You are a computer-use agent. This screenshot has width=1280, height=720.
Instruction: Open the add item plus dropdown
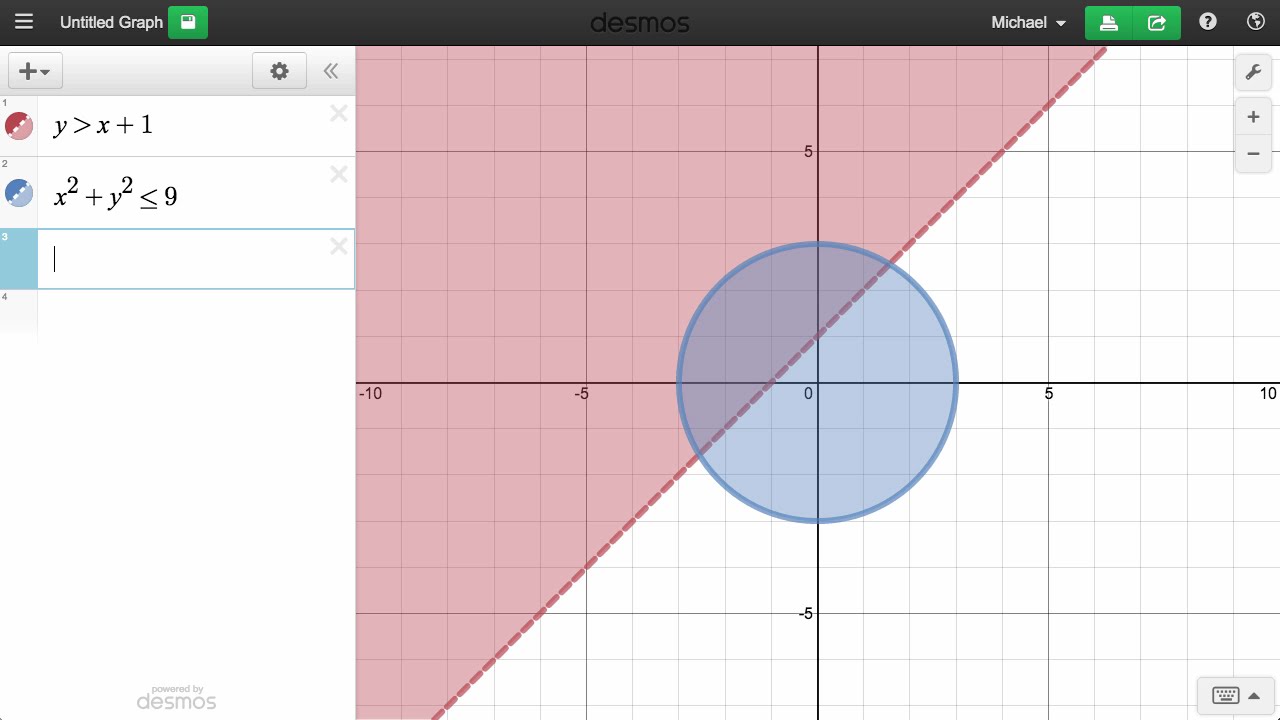click(x=36, y=71)
